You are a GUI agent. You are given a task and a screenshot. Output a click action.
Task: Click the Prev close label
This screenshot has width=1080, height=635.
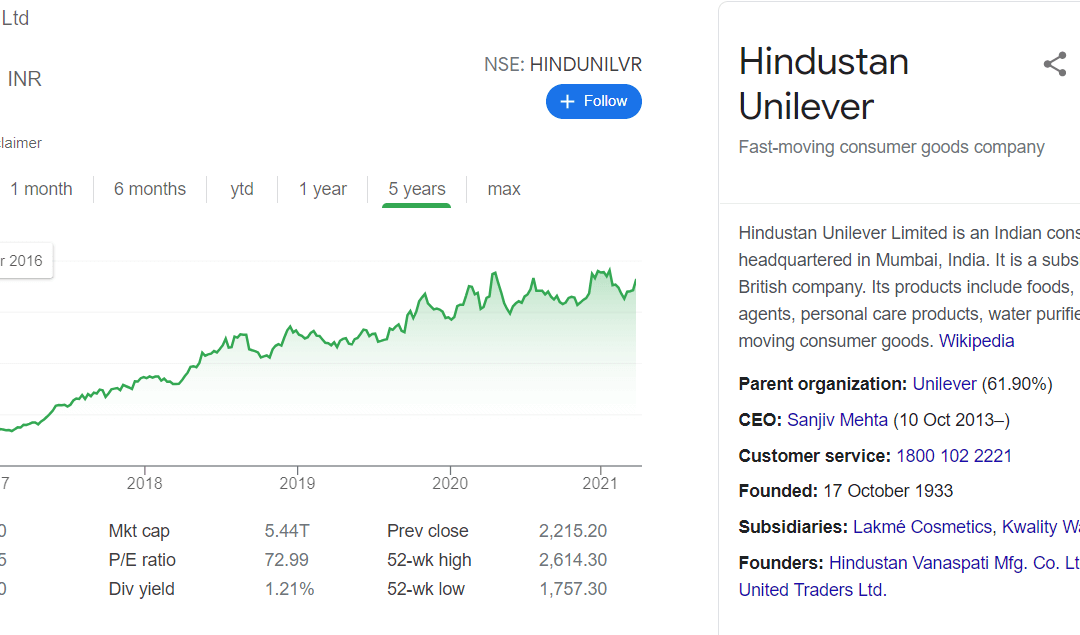pyautogui.click(x=428, y=531)
